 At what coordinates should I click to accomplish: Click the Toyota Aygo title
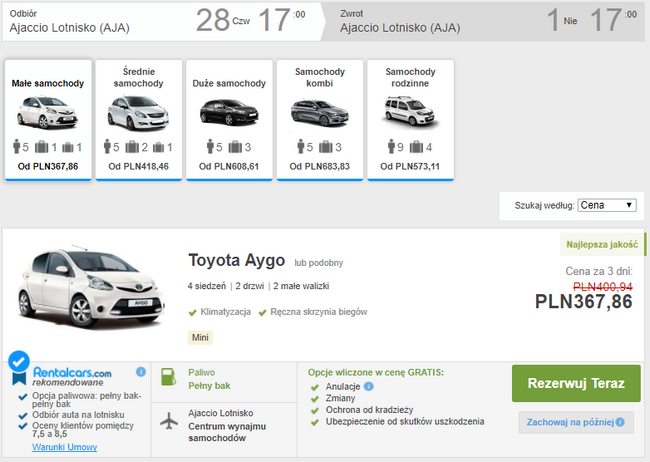(237, 260)
